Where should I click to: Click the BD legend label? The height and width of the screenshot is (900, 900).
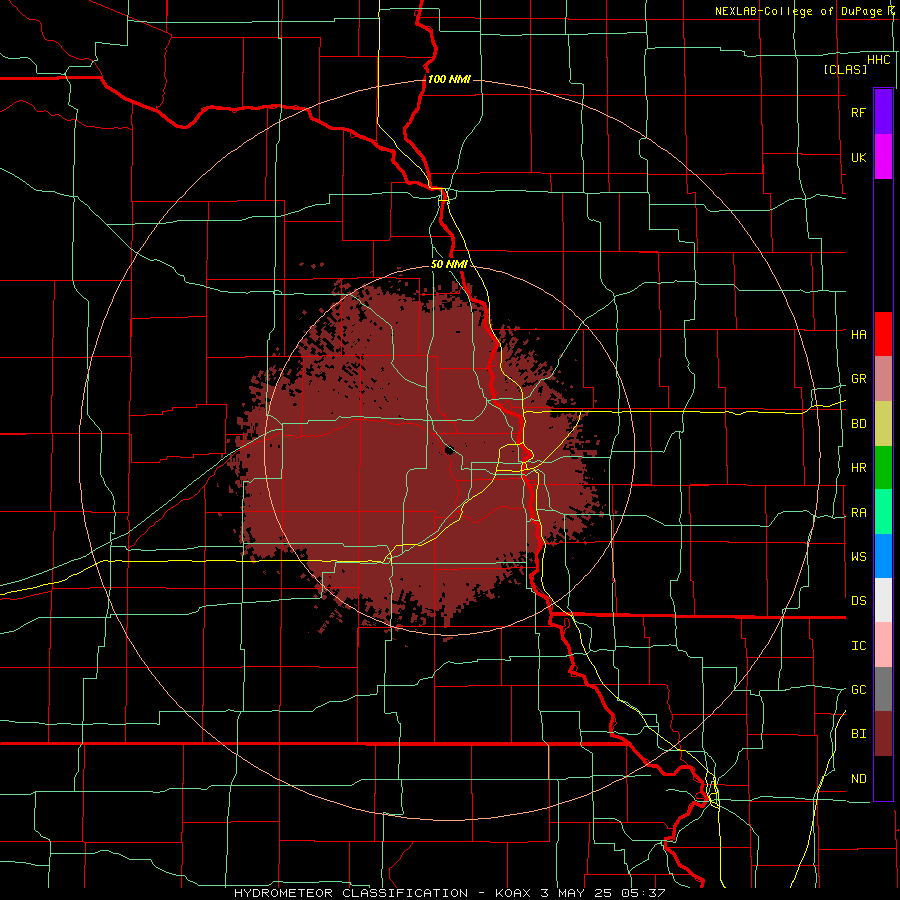tap(859, 424)
